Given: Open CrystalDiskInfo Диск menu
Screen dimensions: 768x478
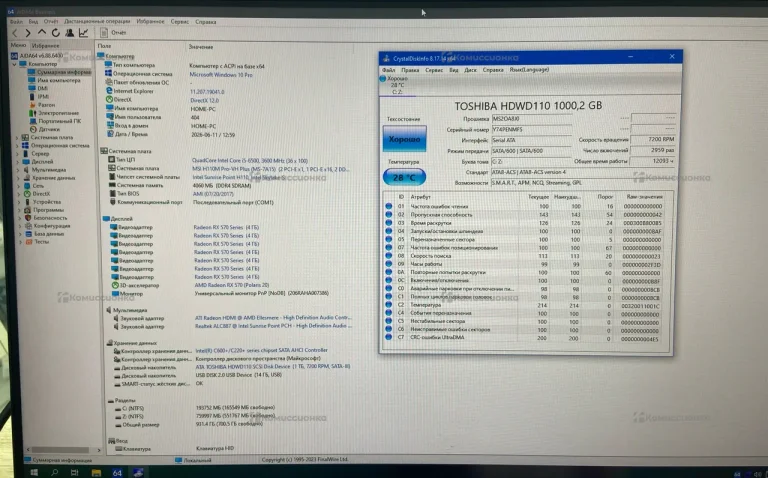Looking at the screenshot, I should (470, 70).
